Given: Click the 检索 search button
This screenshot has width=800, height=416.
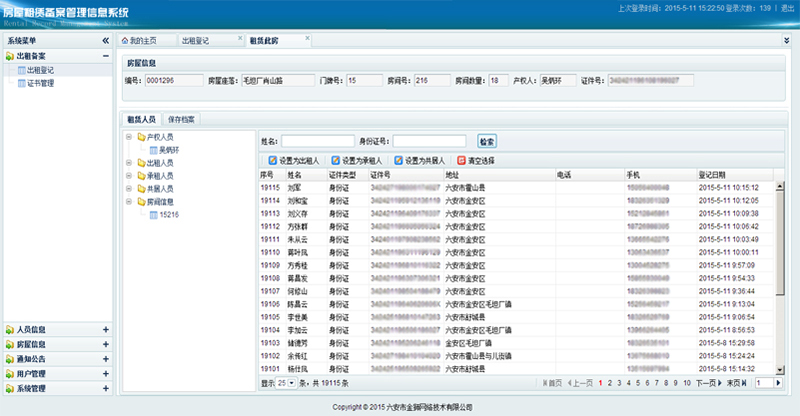Looking at the screenshot, I should coord(487,141).
